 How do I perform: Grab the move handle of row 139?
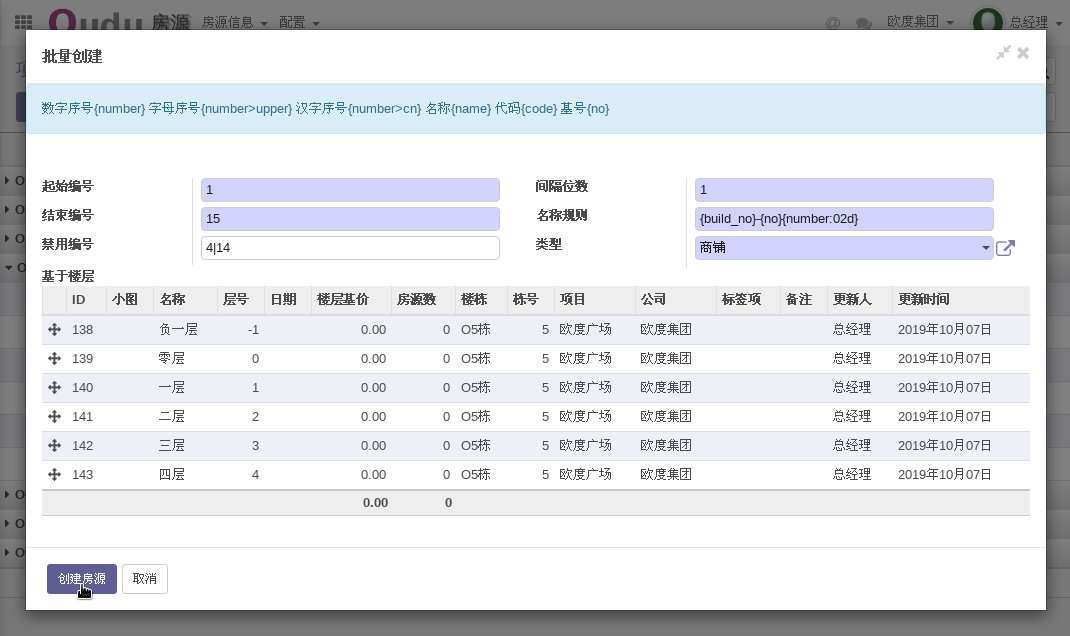point(55,358)
